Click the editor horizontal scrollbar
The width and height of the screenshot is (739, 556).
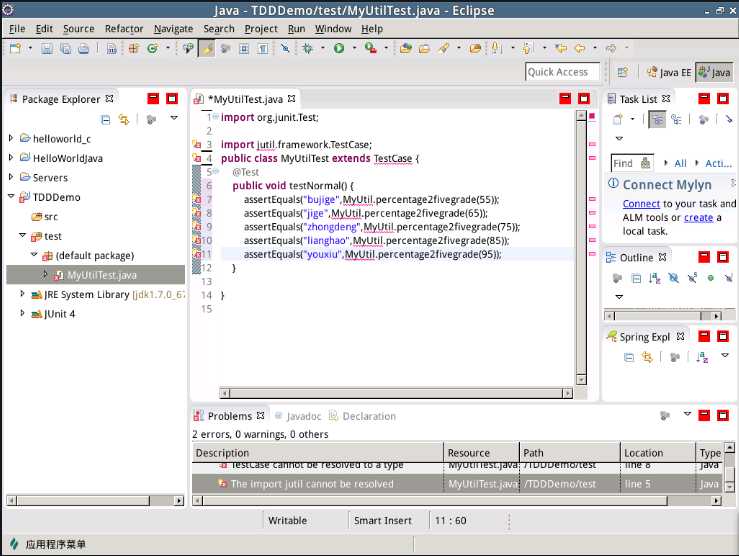pyautogui.click(x=396, y=393)
